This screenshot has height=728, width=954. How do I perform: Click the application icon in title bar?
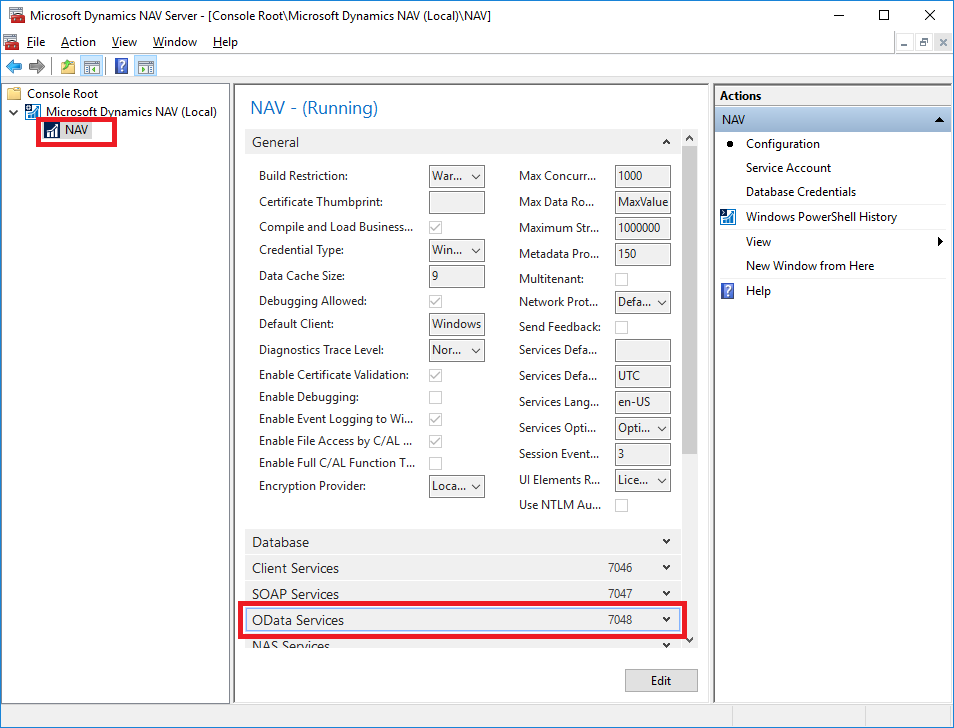[16, 15]
